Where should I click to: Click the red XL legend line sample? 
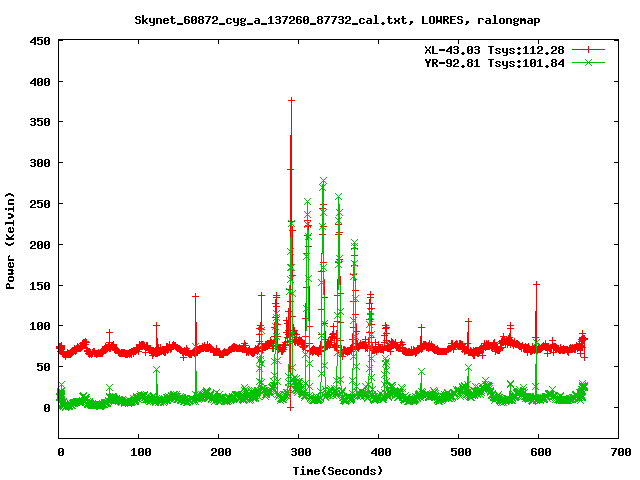[x=588, y=50]
